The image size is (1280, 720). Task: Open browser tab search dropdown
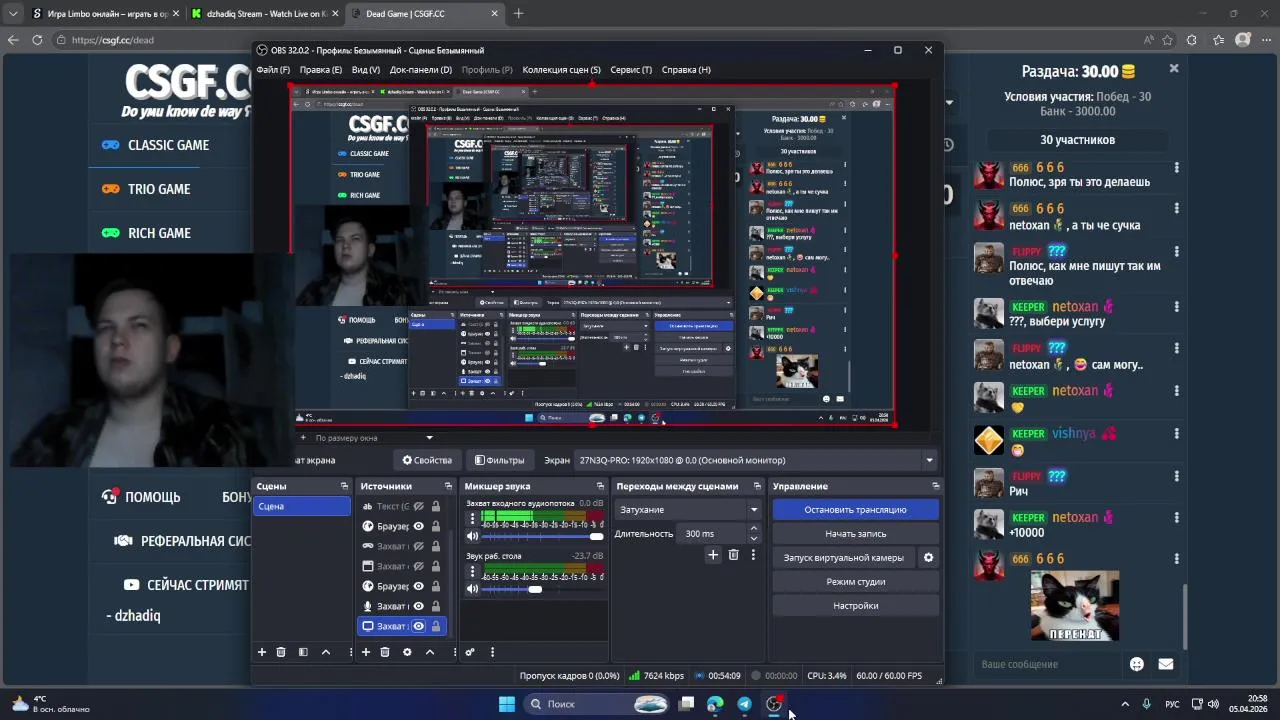pyautogui.click(x=13, y=14)
